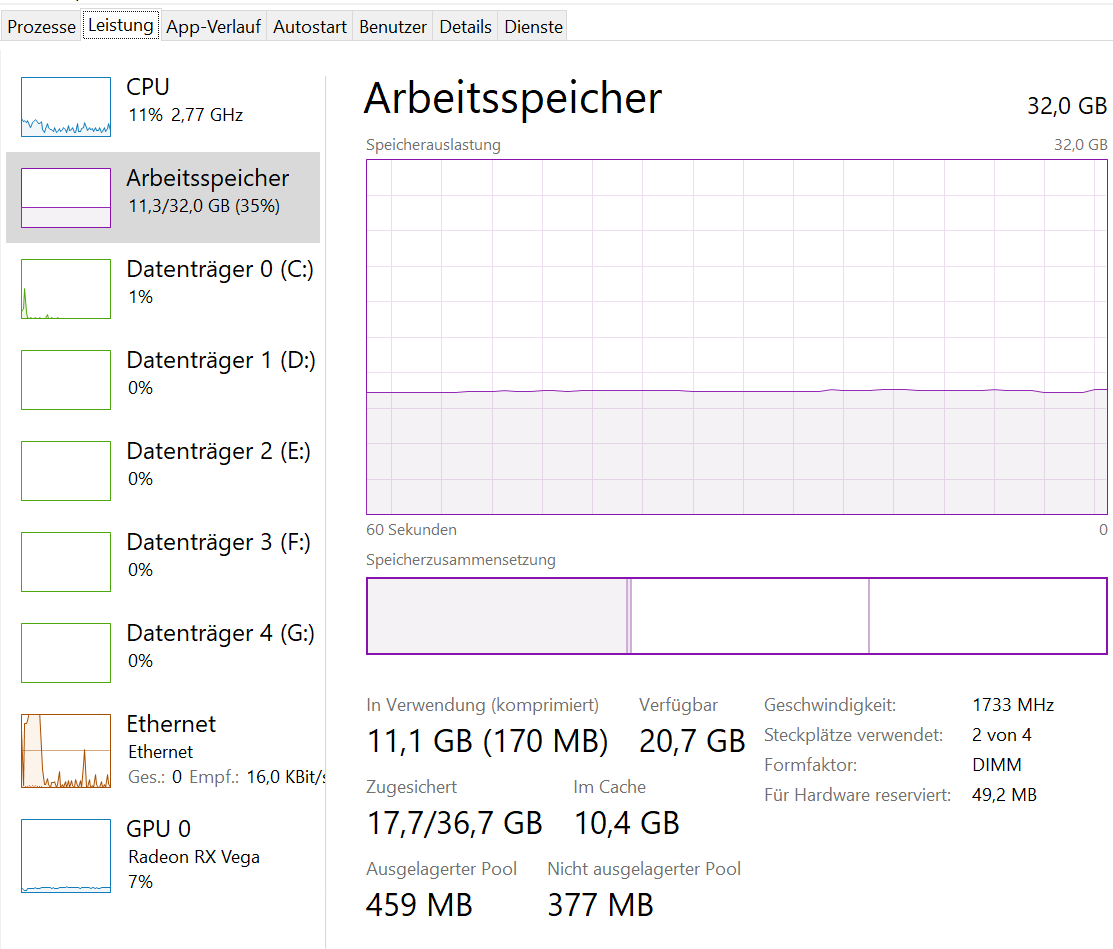
Task: Click the Leistung tab
Action: tap(121, 25)
